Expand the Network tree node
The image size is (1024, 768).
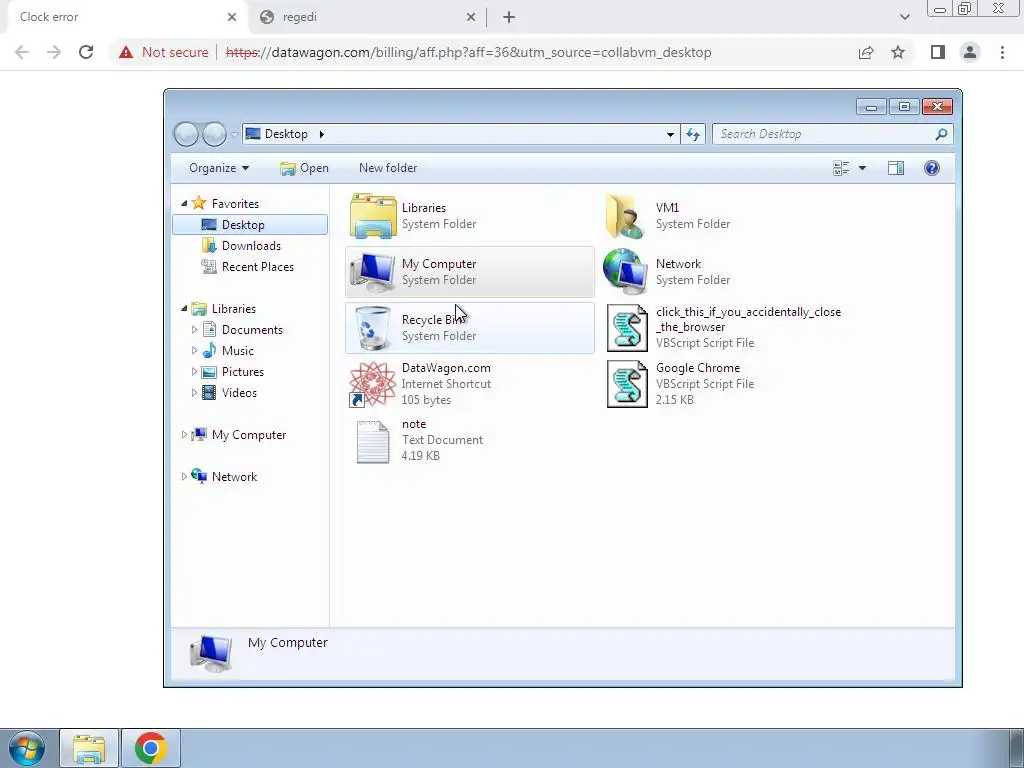pos(184,477)
